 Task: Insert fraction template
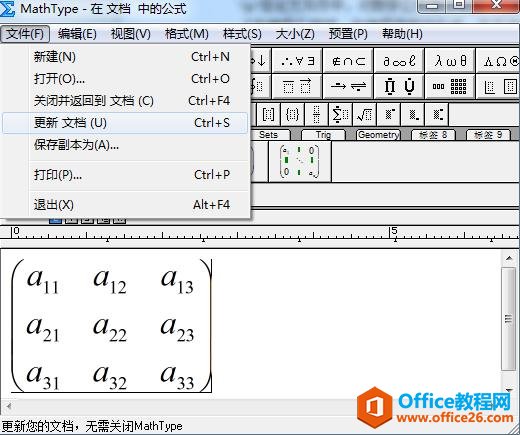click(316, 115)
